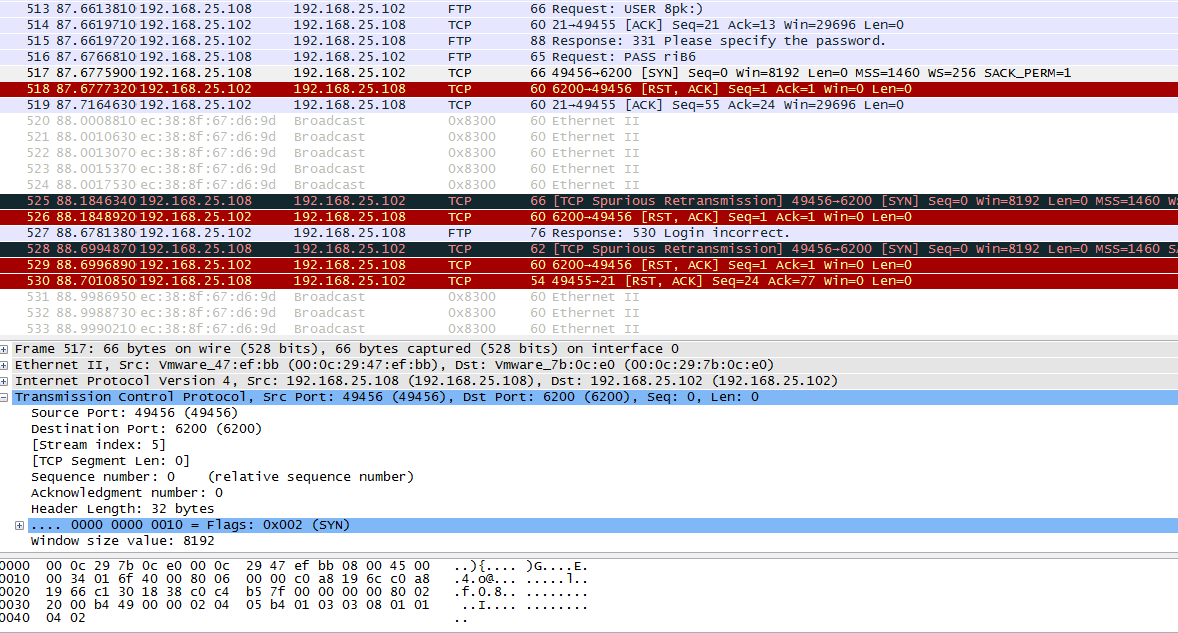Click the Destination Port: 6200 field
The width and height of the screenshot is (1178, 633).
146,429
